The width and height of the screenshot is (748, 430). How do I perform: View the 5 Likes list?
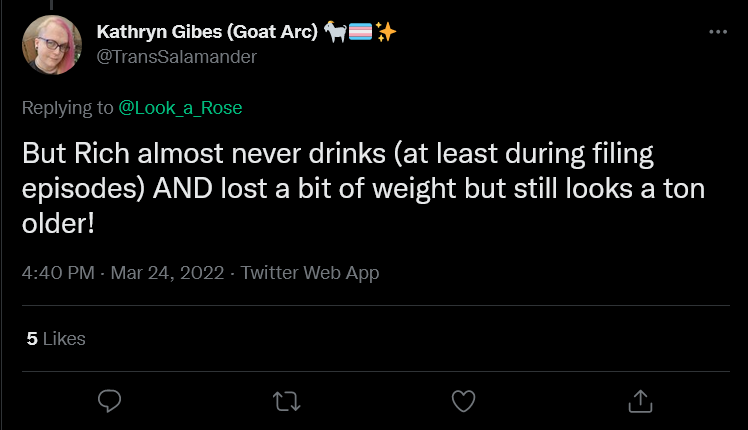pos(56,338)
